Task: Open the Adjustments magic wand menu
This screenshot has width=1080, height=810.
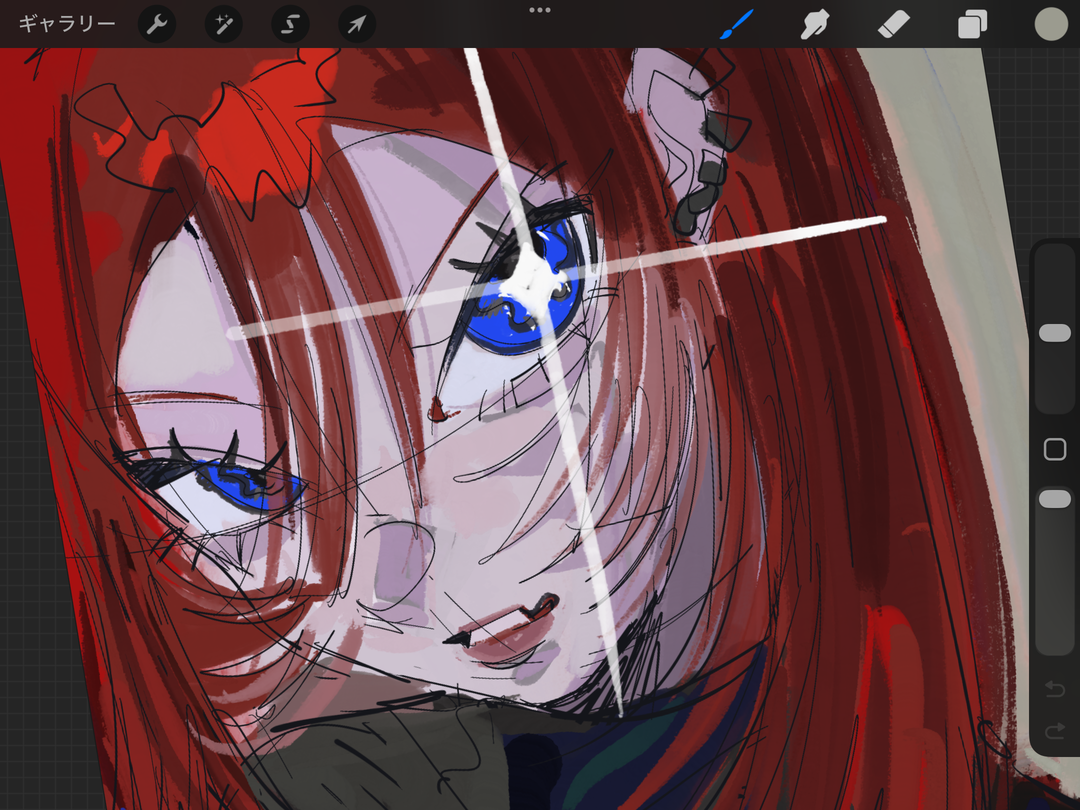Action: (x=223, y=25)
